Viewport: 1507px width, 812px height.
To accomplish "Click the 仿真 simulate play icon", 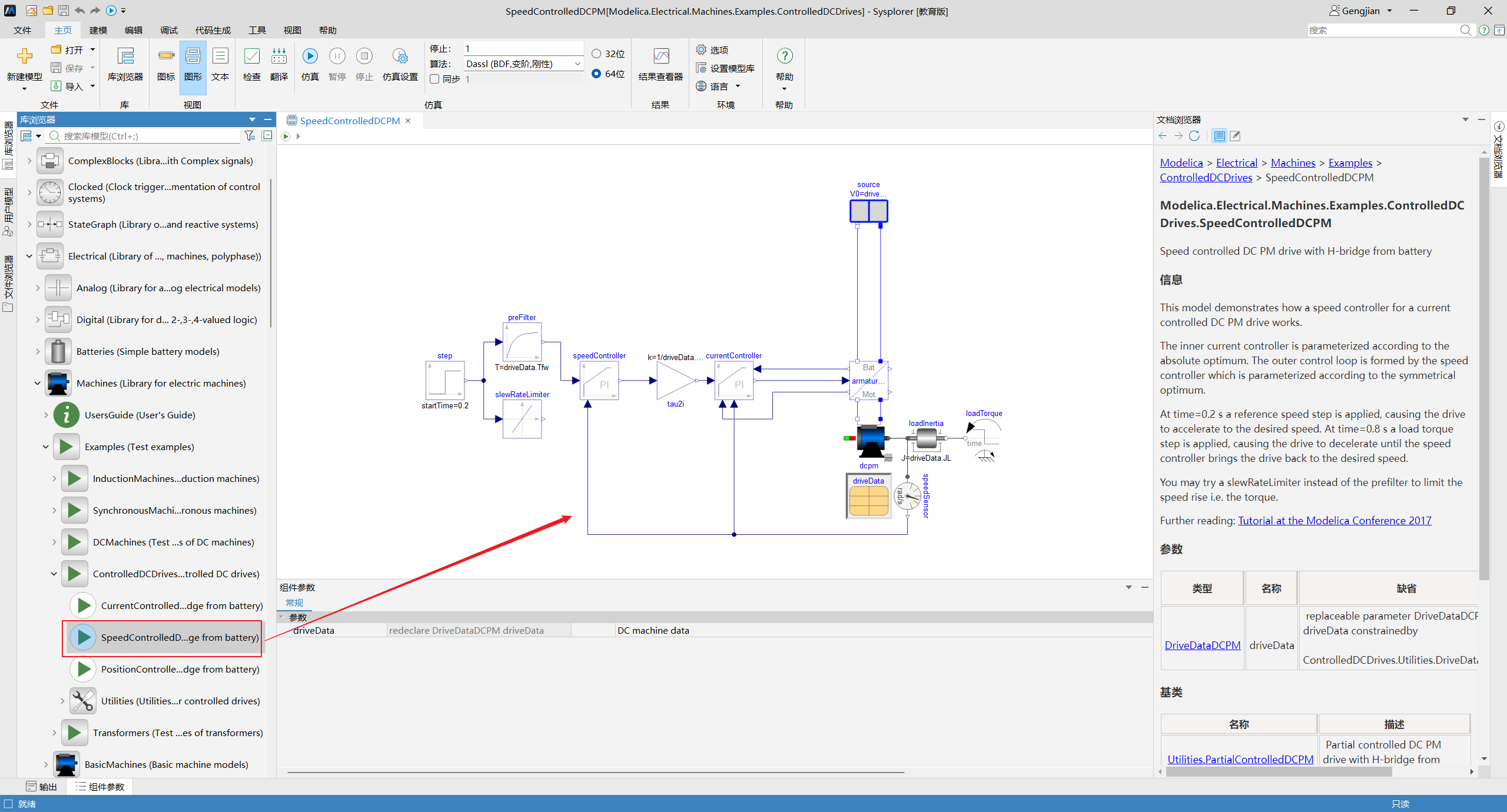I will click(x=310, y=56).
